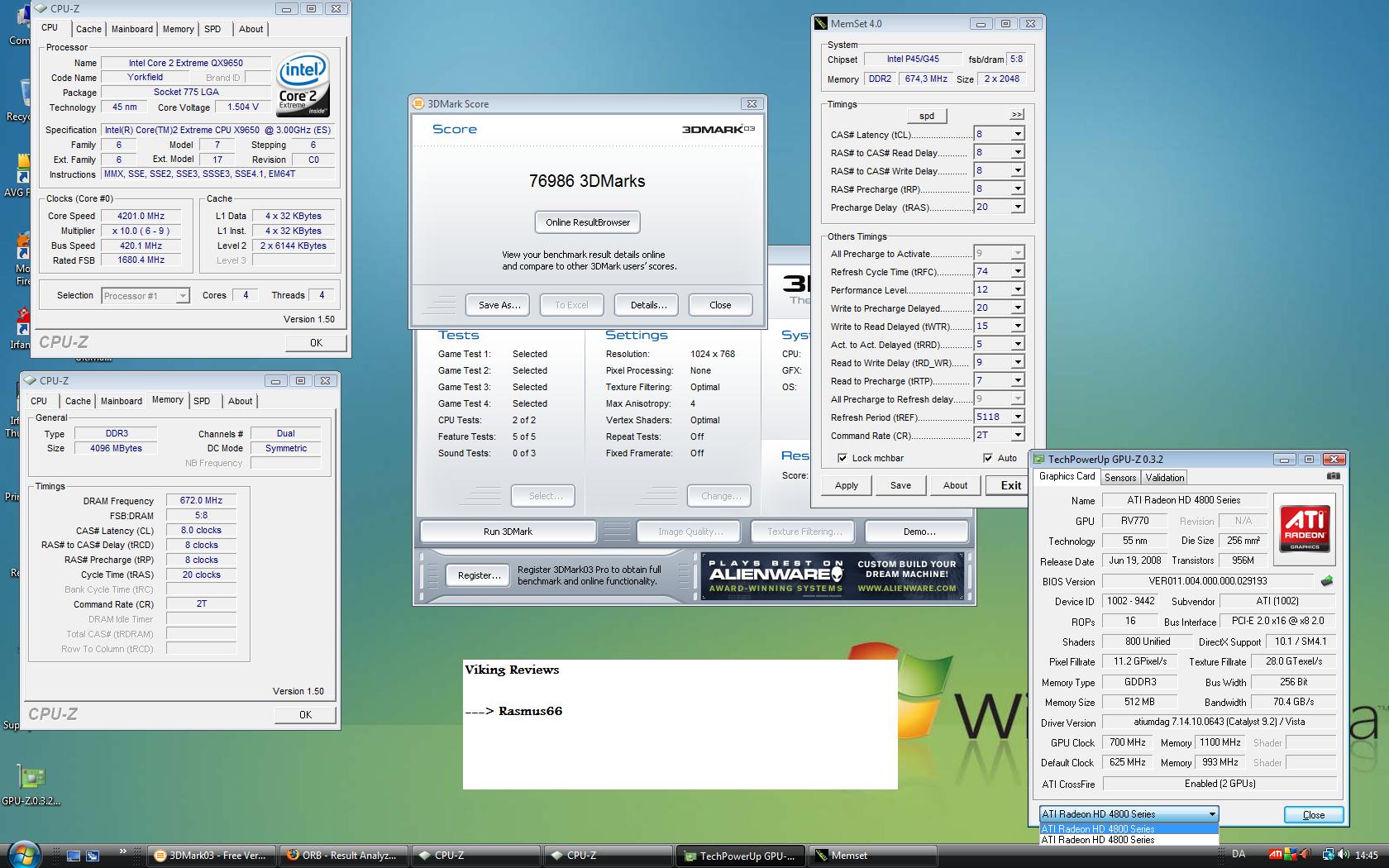Open Refresh Period (tREF) dropdown
1389x868 pixels.
[x=1018, y=417]
